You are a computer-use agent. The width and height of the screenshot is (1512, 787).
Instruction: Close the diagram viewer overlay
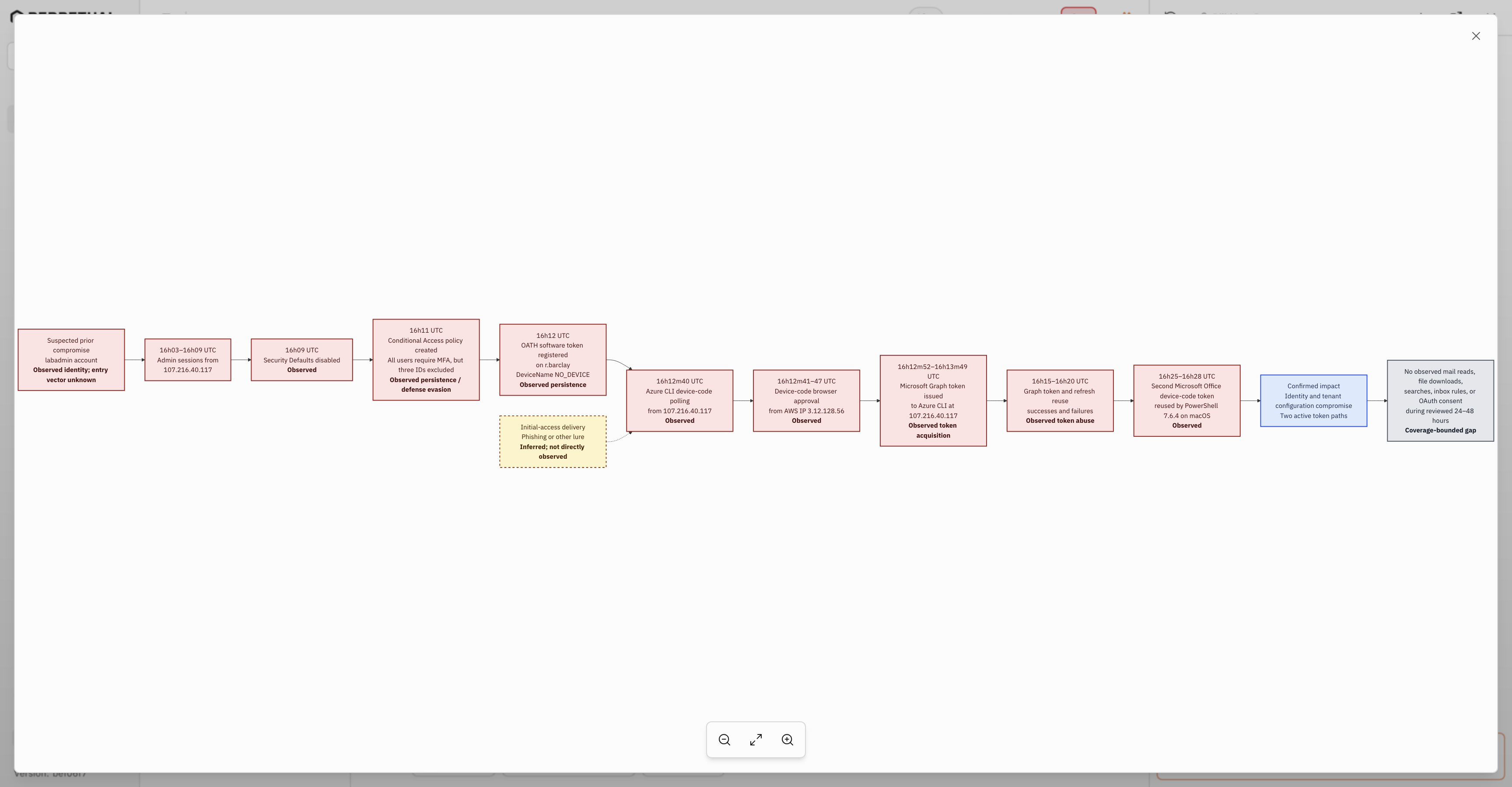click(x=1476, y=36)
